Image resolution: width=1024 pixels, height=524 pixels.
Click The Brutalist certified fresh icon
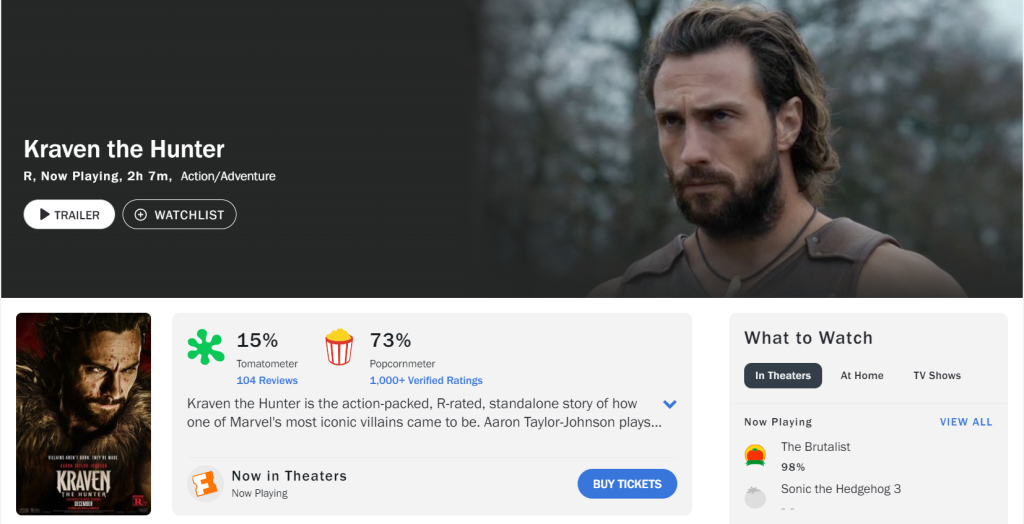click(x=755, y=456)
